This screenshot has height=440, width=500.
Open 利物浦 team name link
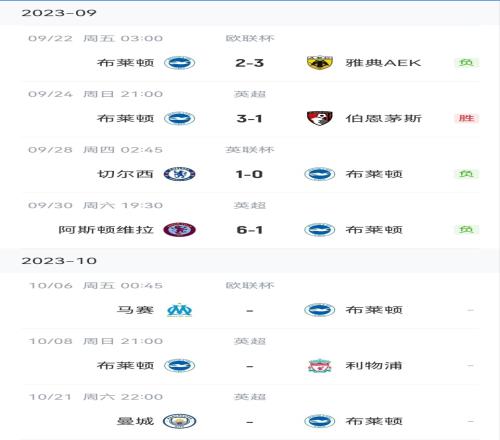[374, 366]
